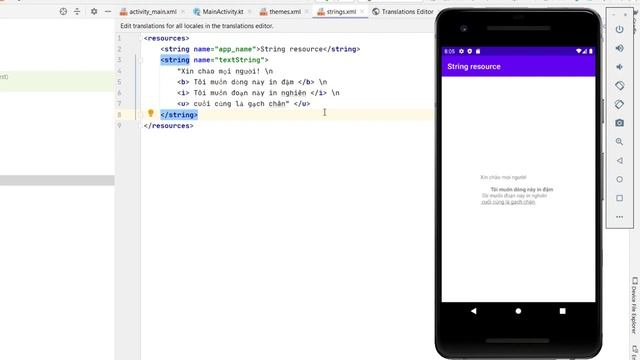Click the emulator status bar settings gear icon
640x360 pixels.
pyautogui.click(x=461, y=51)
